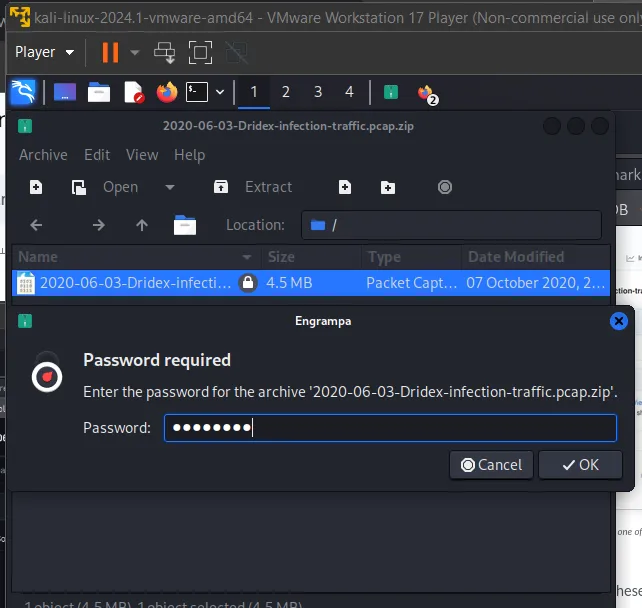Close the Engrampa password dialog
Image resolution: width=642 pixels, height=608 pixels.
(x=618, y=321)
